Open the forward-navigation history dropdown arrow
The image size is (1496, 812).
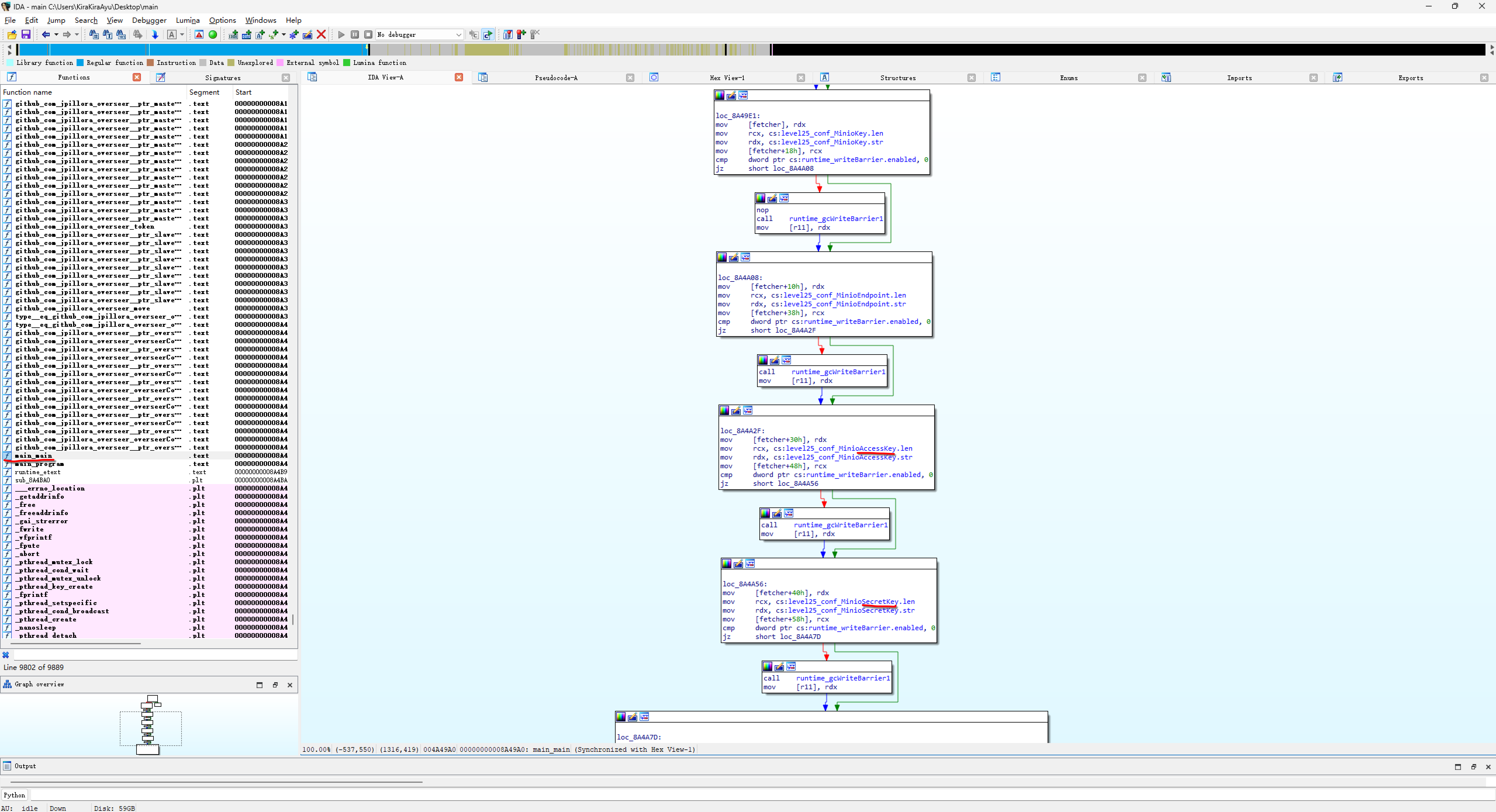tap(77, 35)
